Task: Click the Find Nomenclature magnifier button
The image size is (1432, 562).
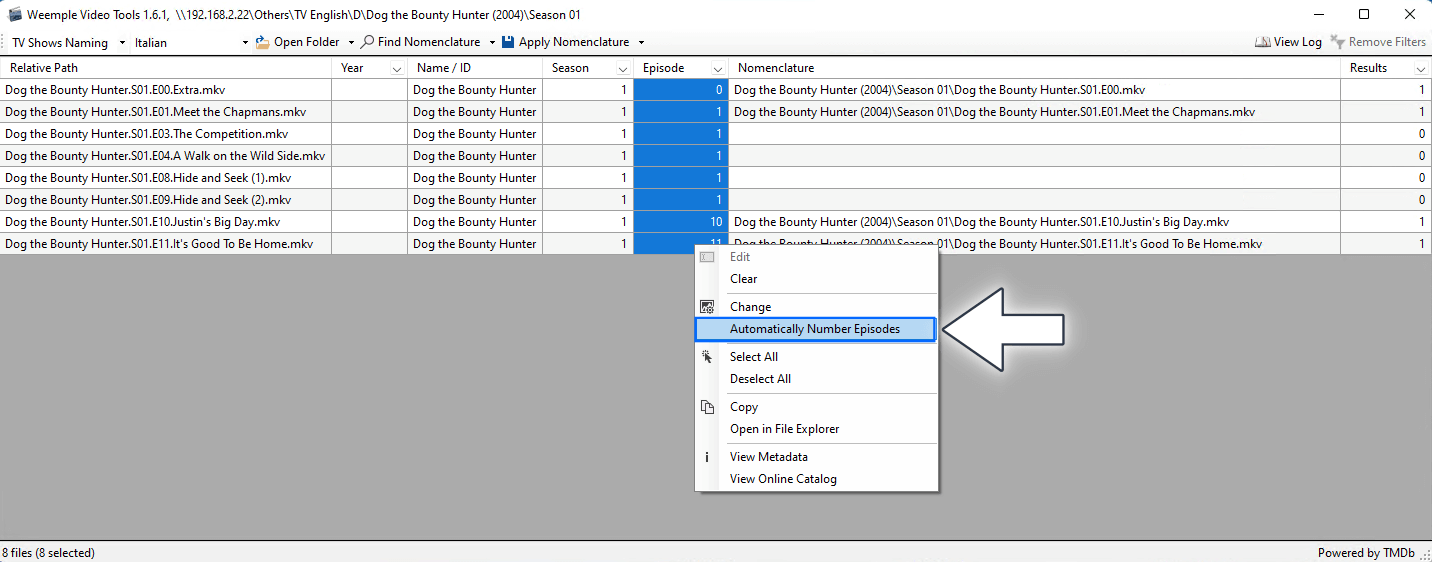Action: tap(421, 42)
